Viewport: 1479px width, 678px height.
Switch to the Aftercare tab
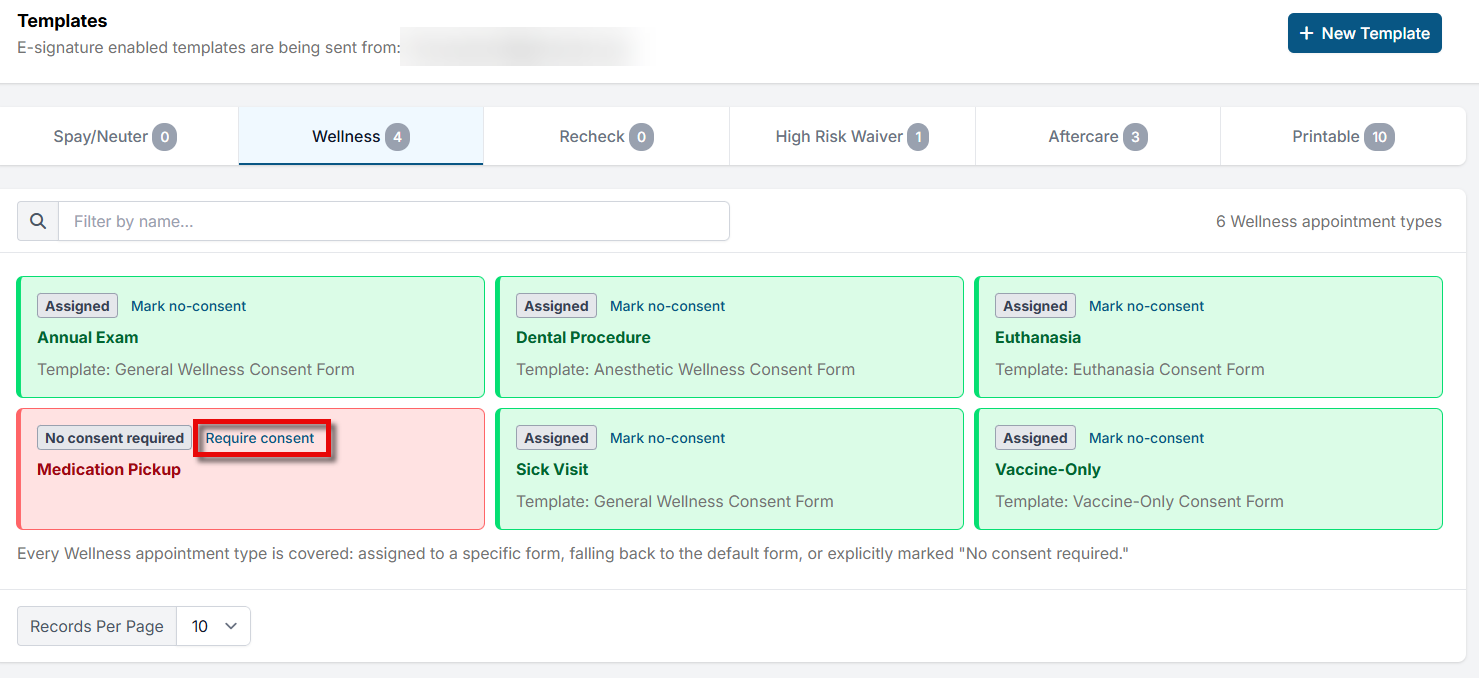click(1097, 136)
